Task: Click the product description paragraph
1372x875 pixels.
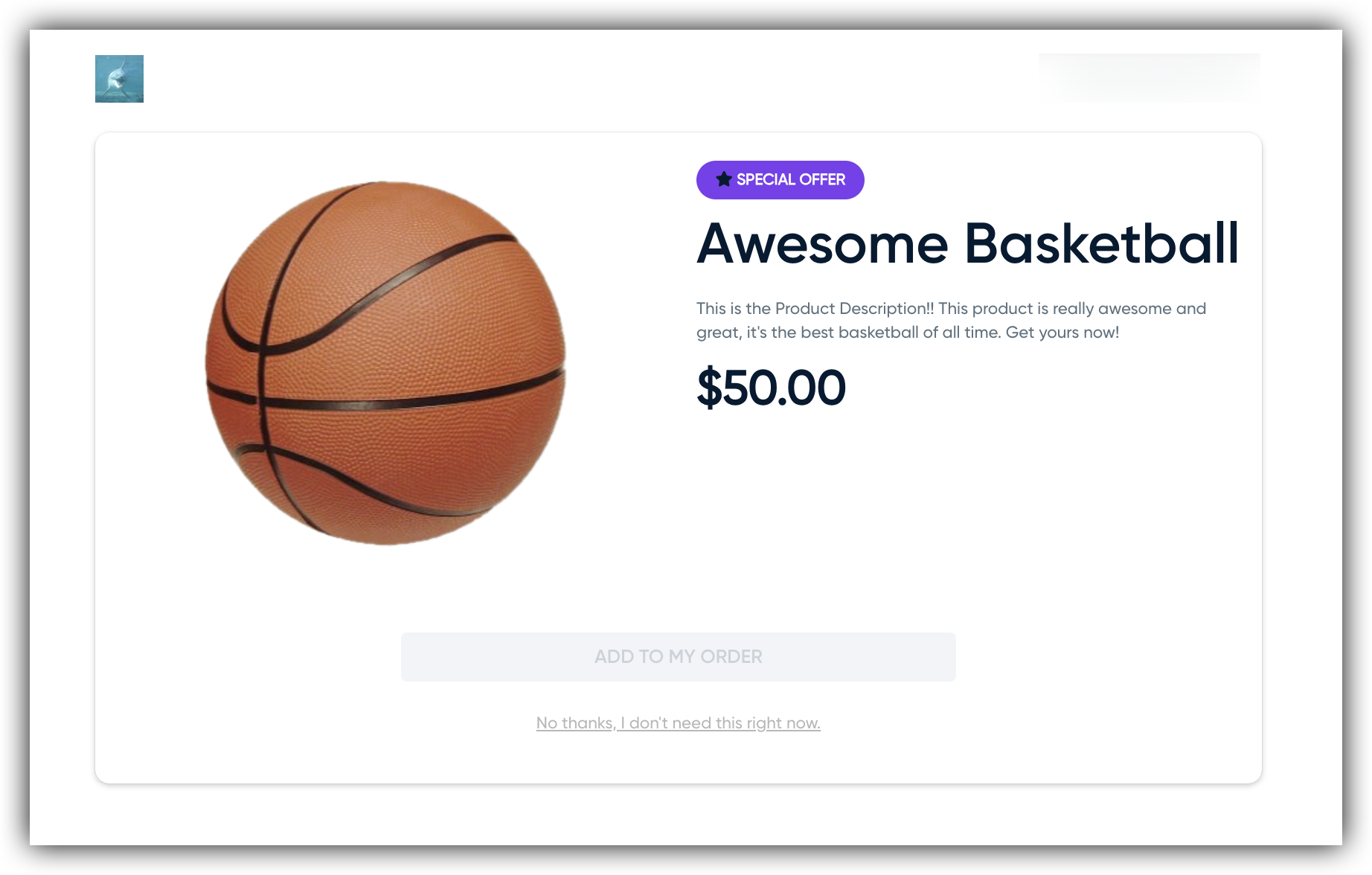Action: click(951, 321)
